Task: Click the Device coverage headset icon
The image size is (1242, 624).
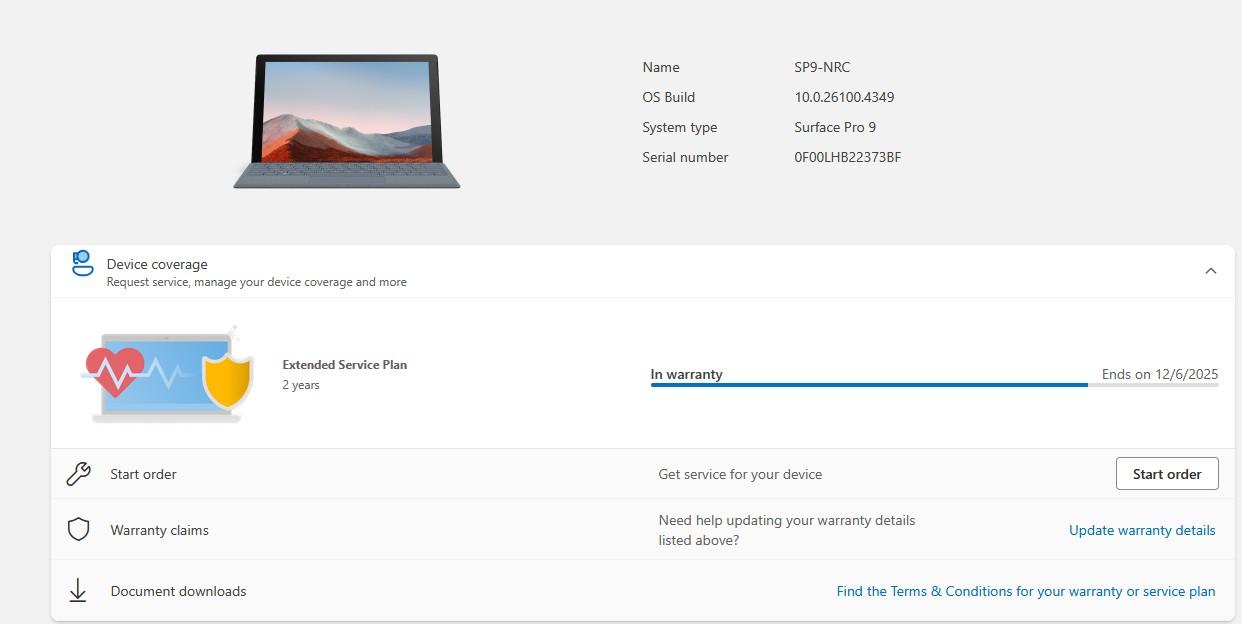Action: (x=82, y=263)
